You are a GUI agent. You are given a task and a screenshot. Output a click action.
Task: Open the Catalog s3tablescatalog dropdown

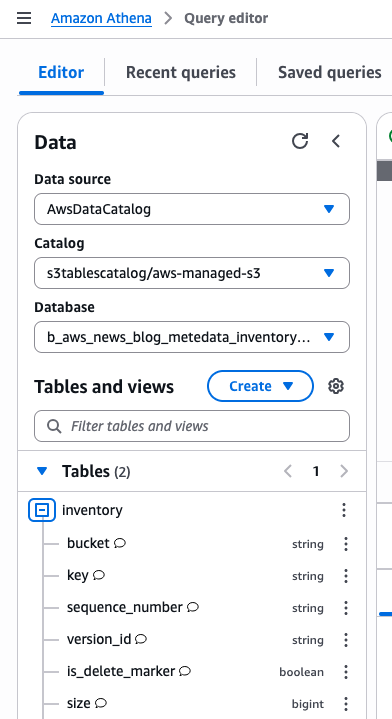[192, 273]
